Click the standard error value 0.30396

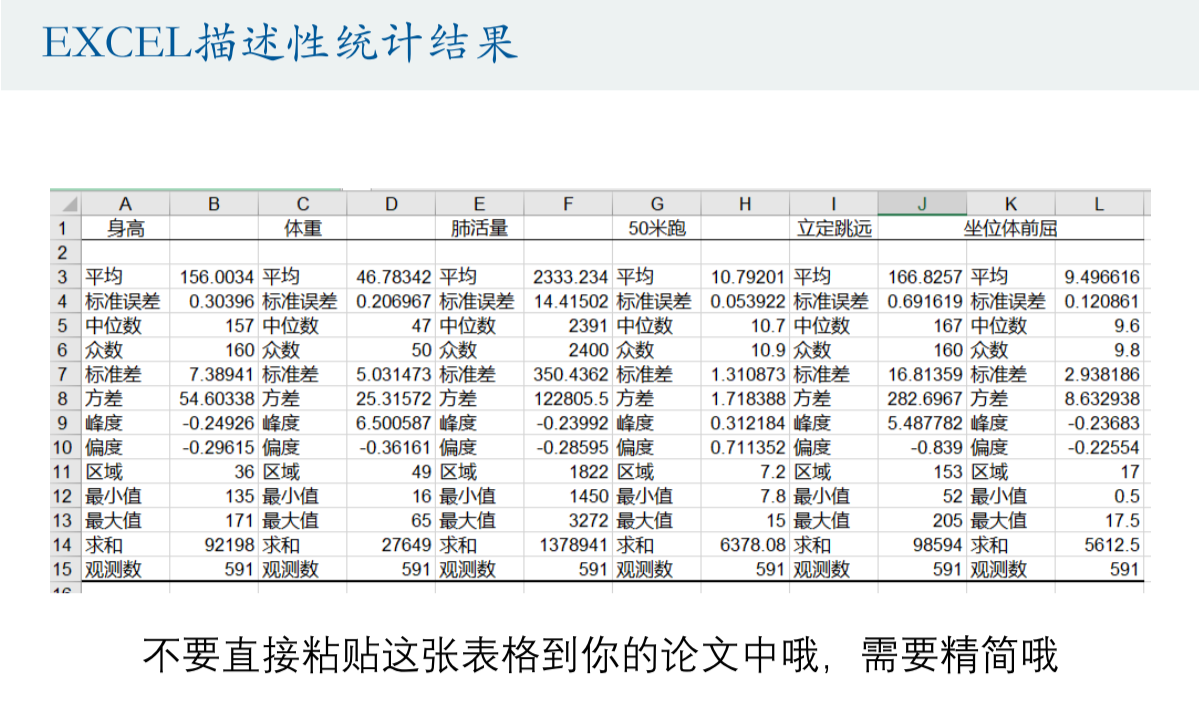(221, 301)
